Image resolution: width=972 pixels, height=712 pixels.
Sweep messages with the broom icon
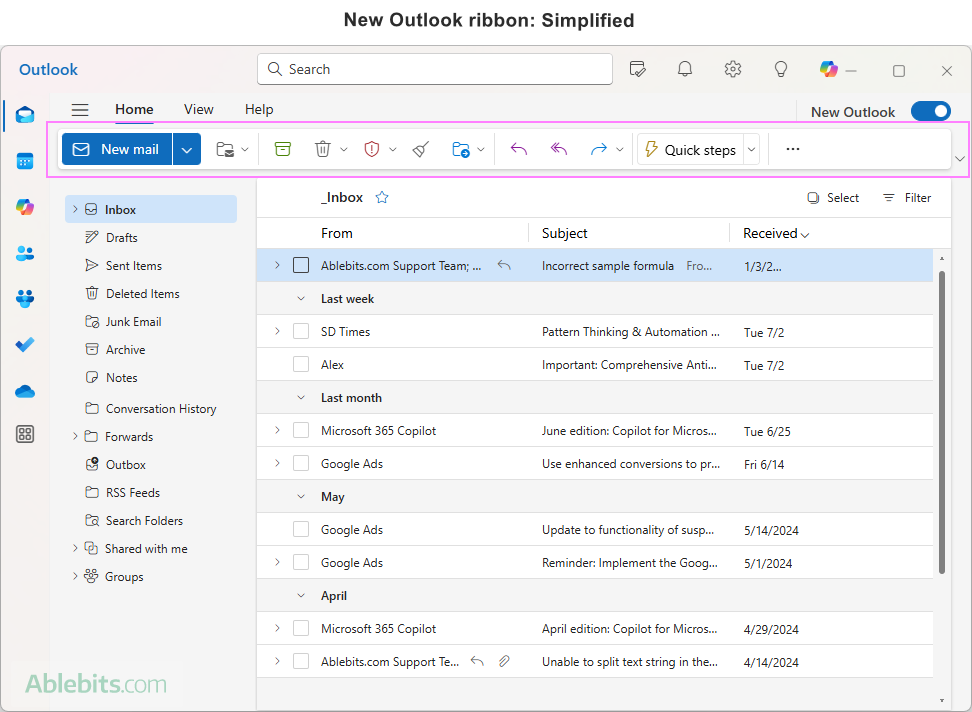click(420, 148)
